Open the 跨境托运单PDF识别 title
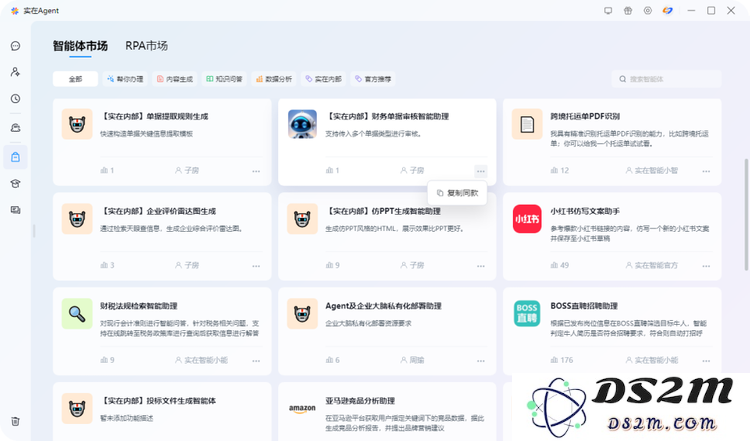The height and width of the screenshot is (441, 750). pos(585,116)
